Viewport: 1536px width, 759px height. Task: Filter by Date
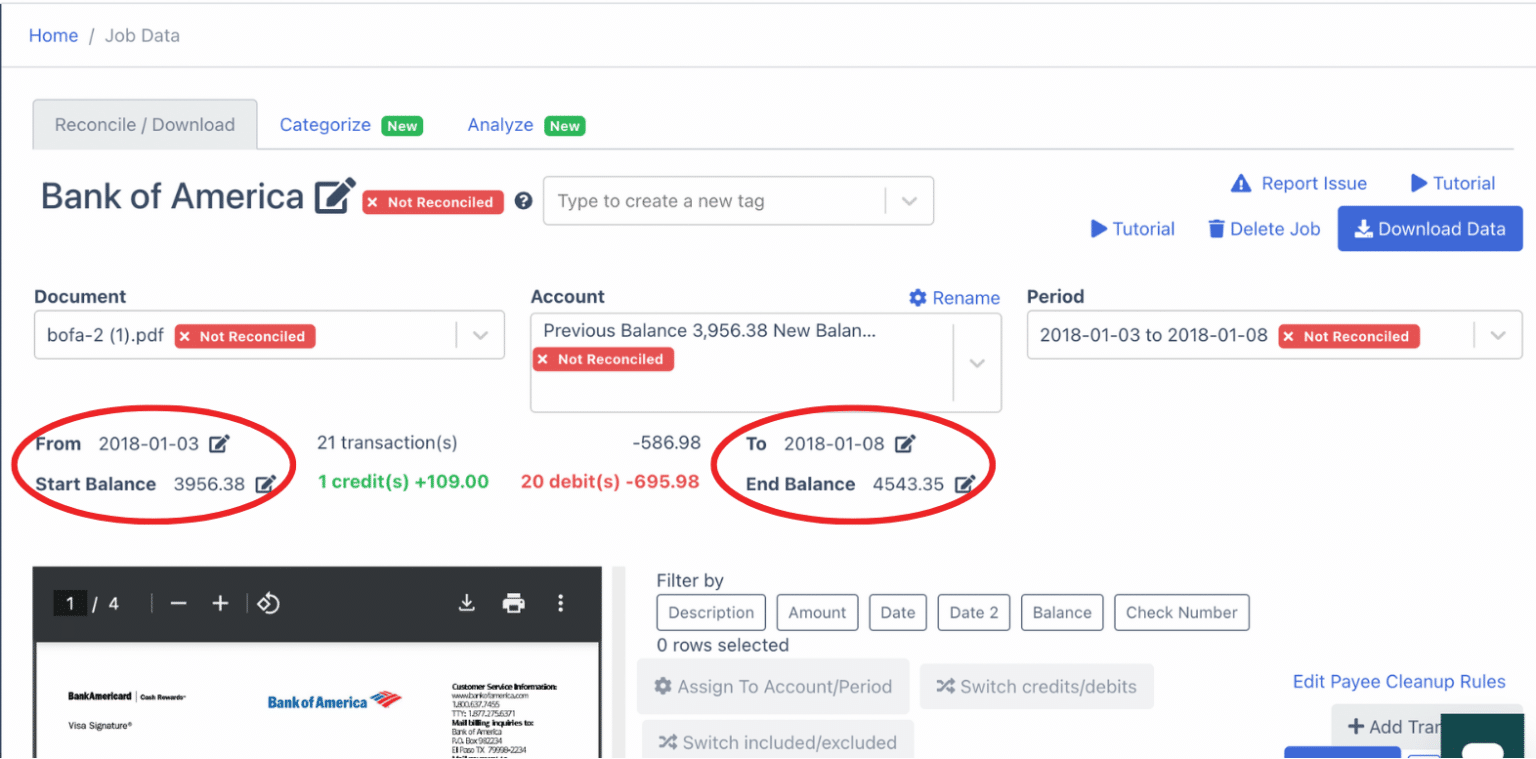click(x=898, y=613)
